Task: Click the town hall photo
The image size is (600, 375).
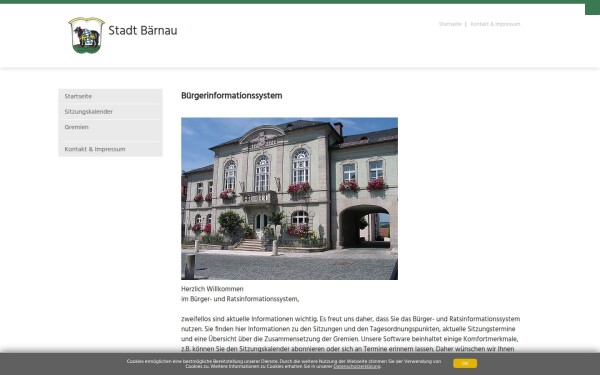Action: click(289, 199)
